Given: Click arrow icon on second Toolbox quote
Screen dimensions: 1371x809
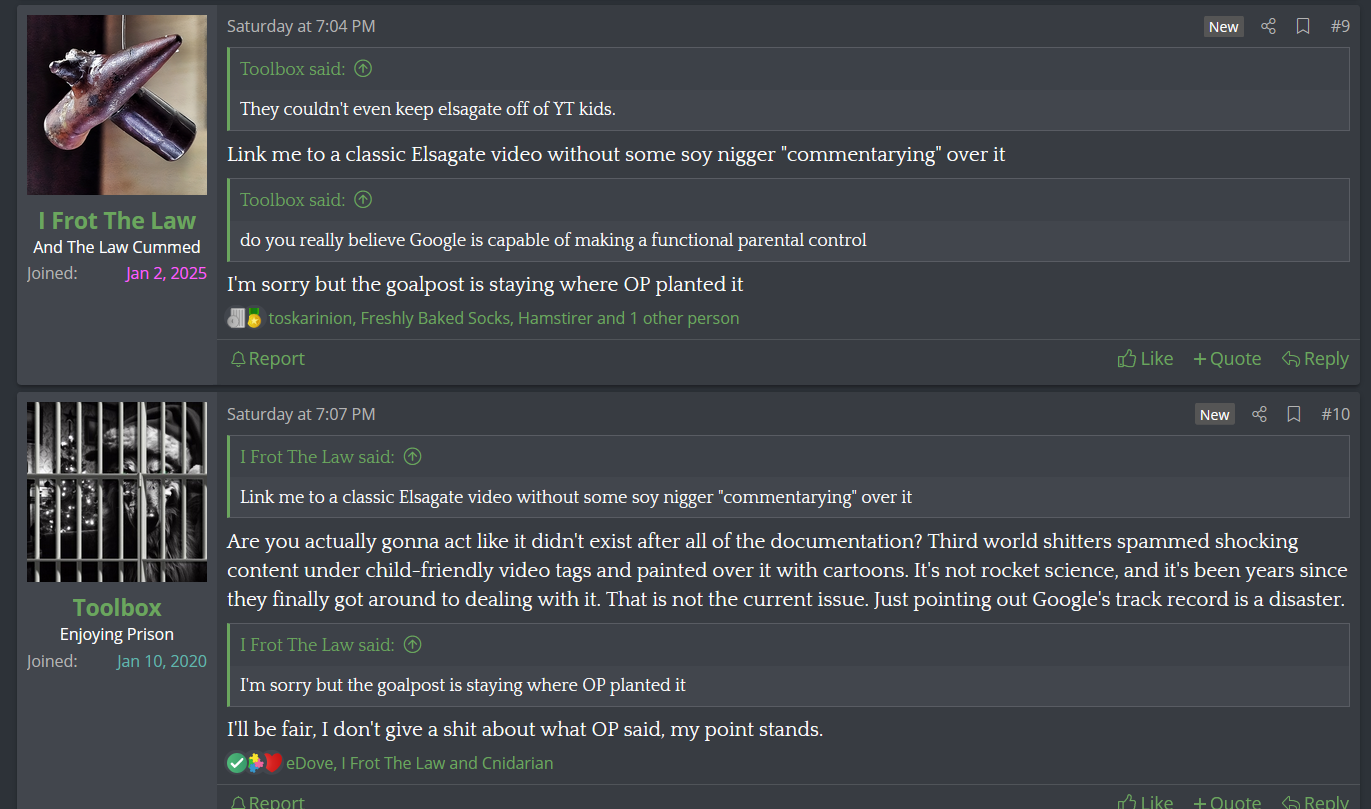Looking at the screenshot, I should tap(363, 200).
